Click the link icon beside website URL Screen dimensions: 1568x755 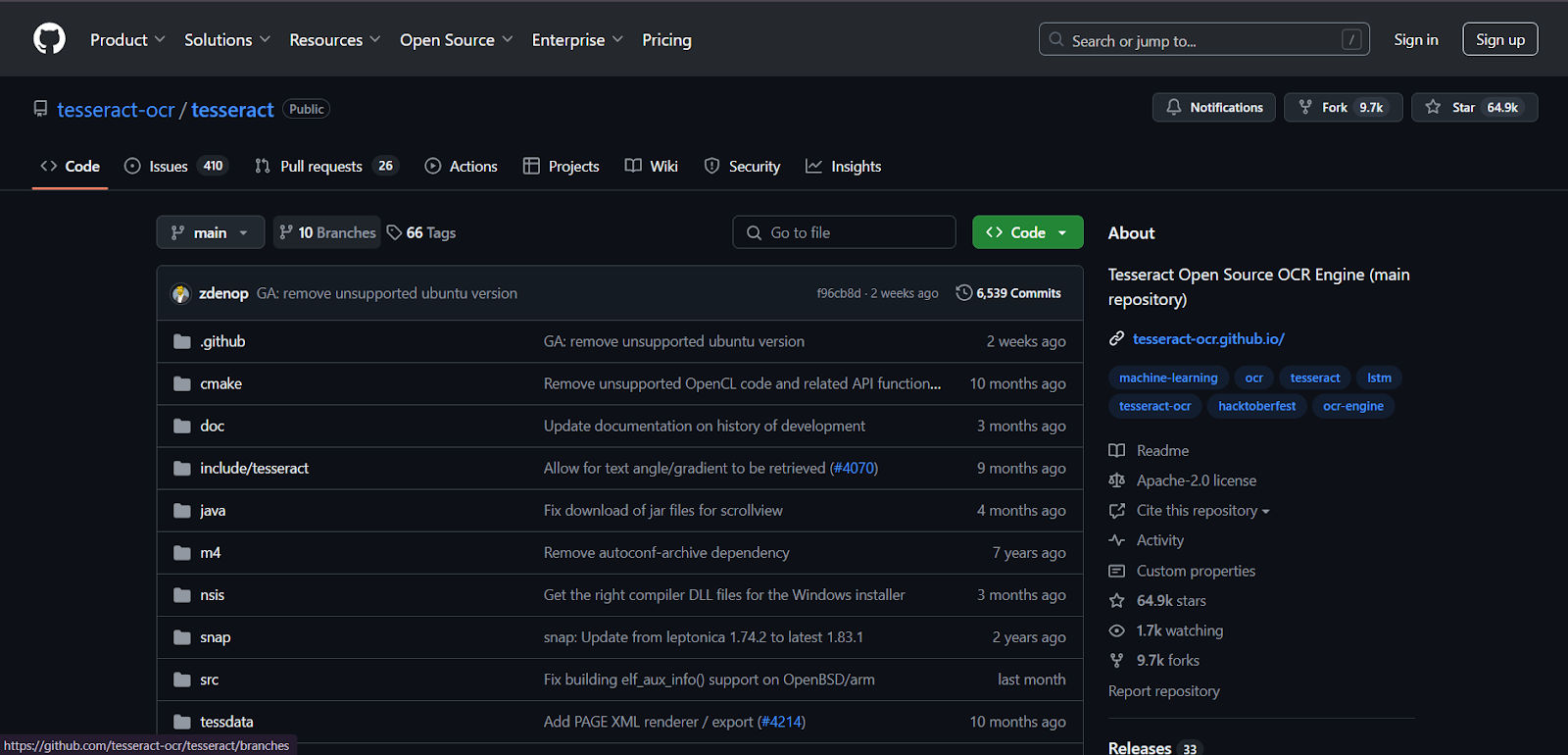pyautogui.click(x=1116, y=338)
